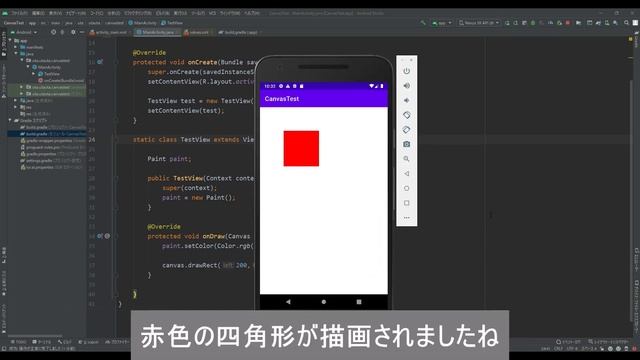Click the emulator rotate right icon

click(407, 130)
